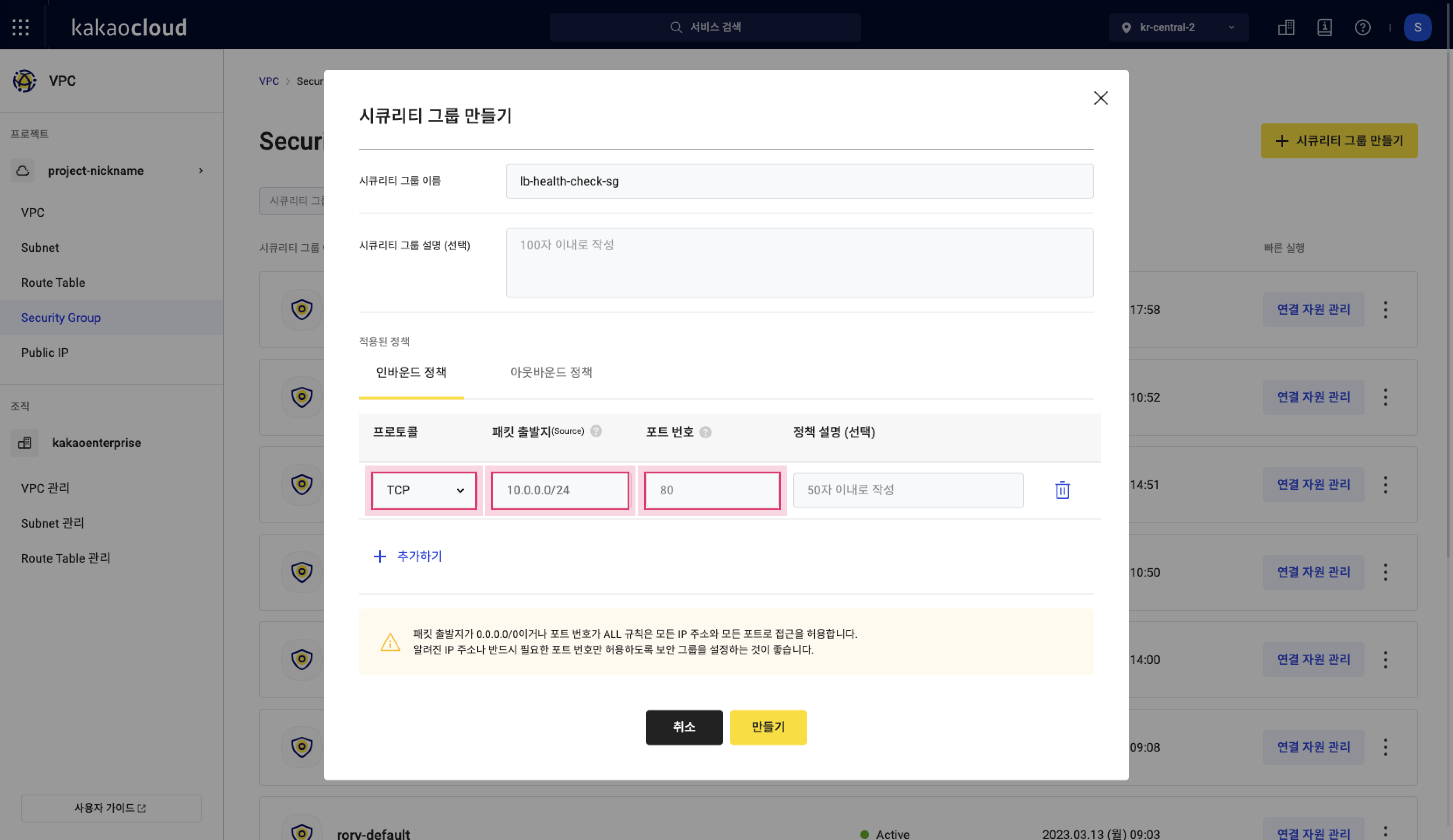The width and height of the screenshot is (1453, 840).
Task: Click the port number 80 field
Action: tap(712, 490)
